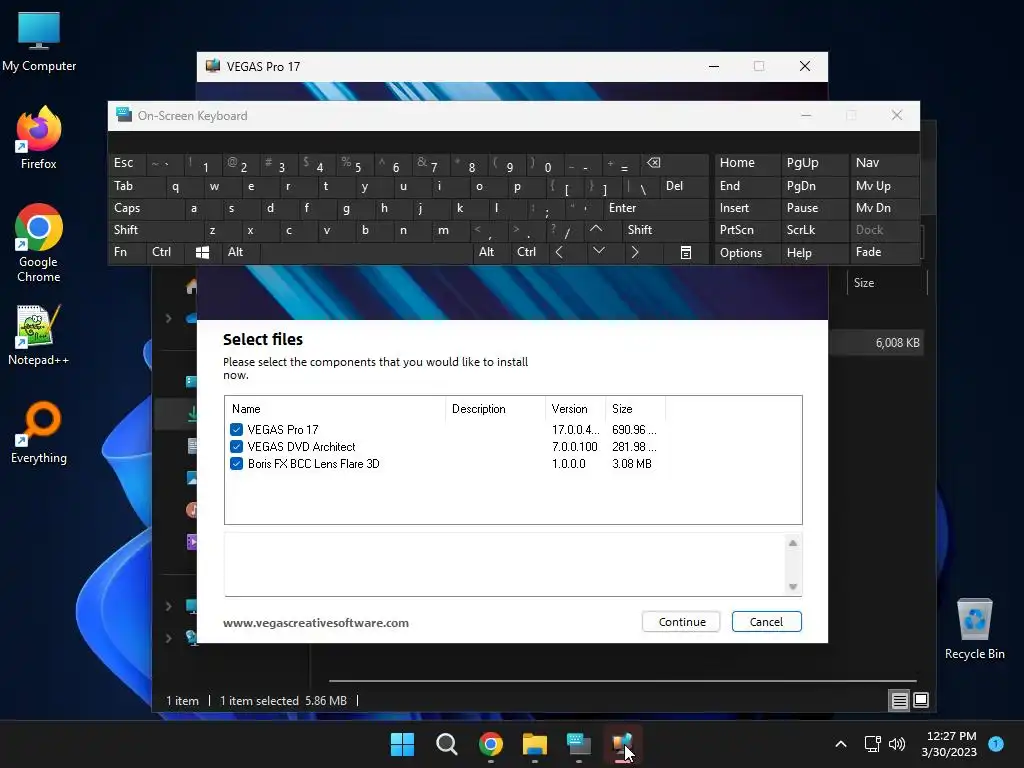Image resolution: width=1024 pixels, height=768 pixels.
Task: Open File Explorer from the taskbar
Action: point(535,744)
